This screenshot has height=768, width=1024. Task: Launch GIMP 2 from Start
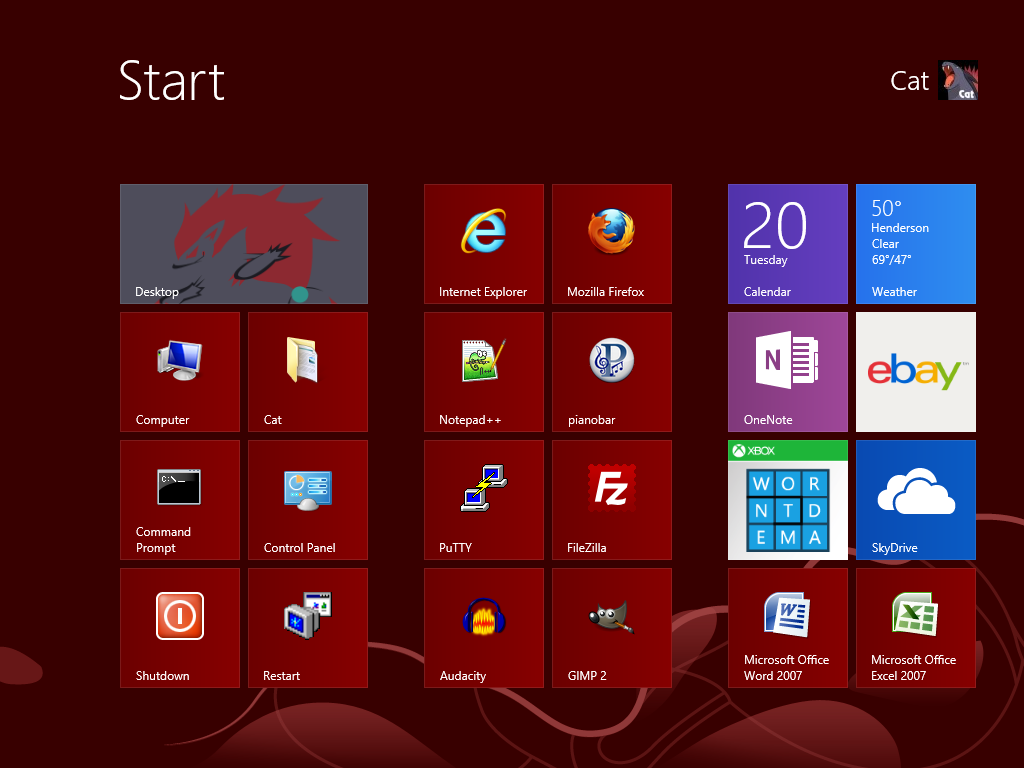(611, 627)
